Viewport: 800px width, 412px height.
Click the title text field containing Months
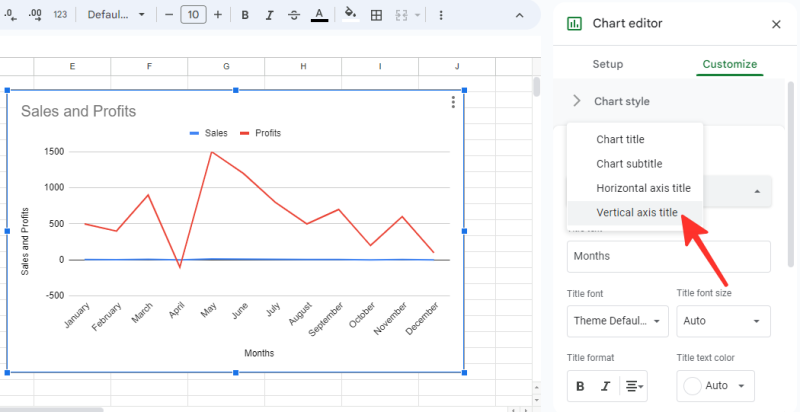668,256
